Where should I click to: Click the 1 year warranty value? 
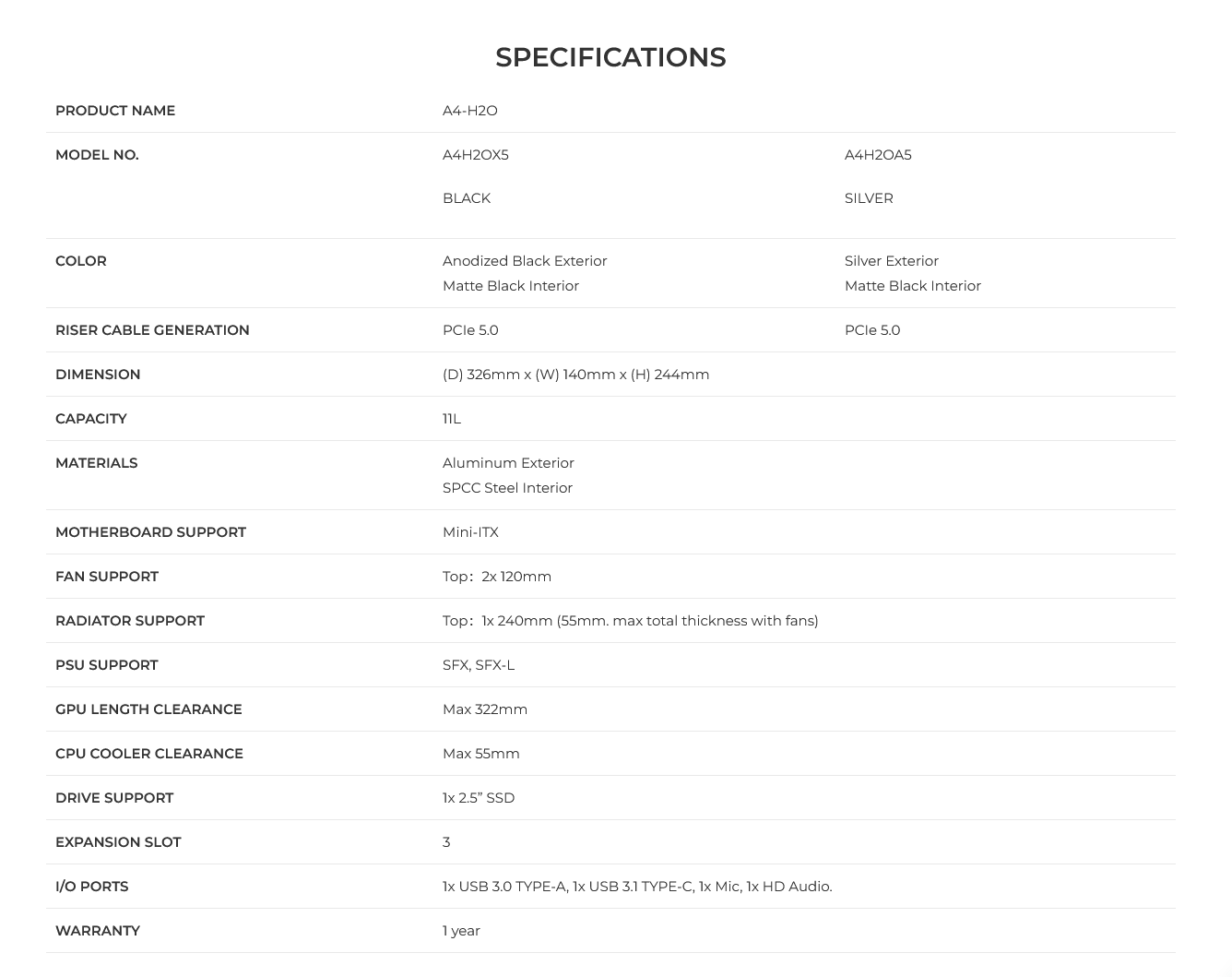(x=461, y=931)
